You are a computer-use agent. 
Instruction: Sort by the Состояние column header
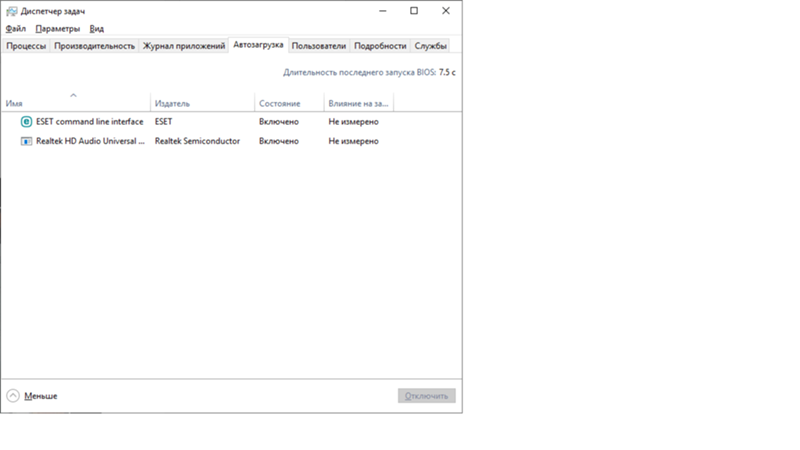pyautogui.click(x=289, y=102)
